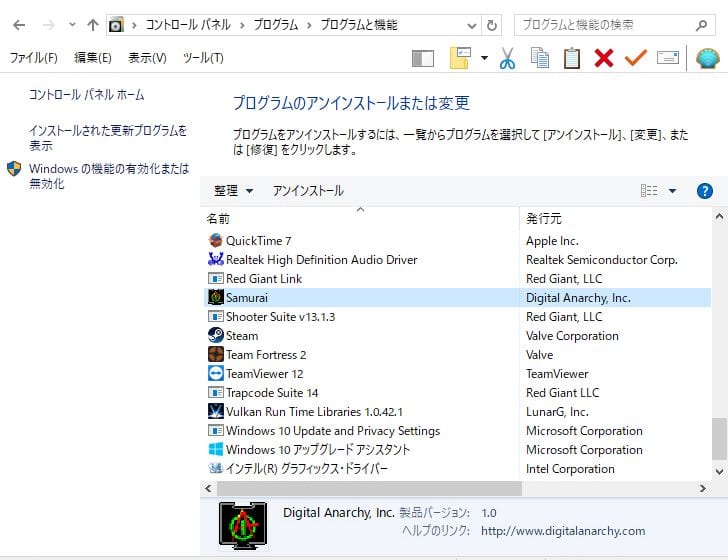
Task: Click the TeamViewer 12 icon
Action: click(x=215, y=374)
